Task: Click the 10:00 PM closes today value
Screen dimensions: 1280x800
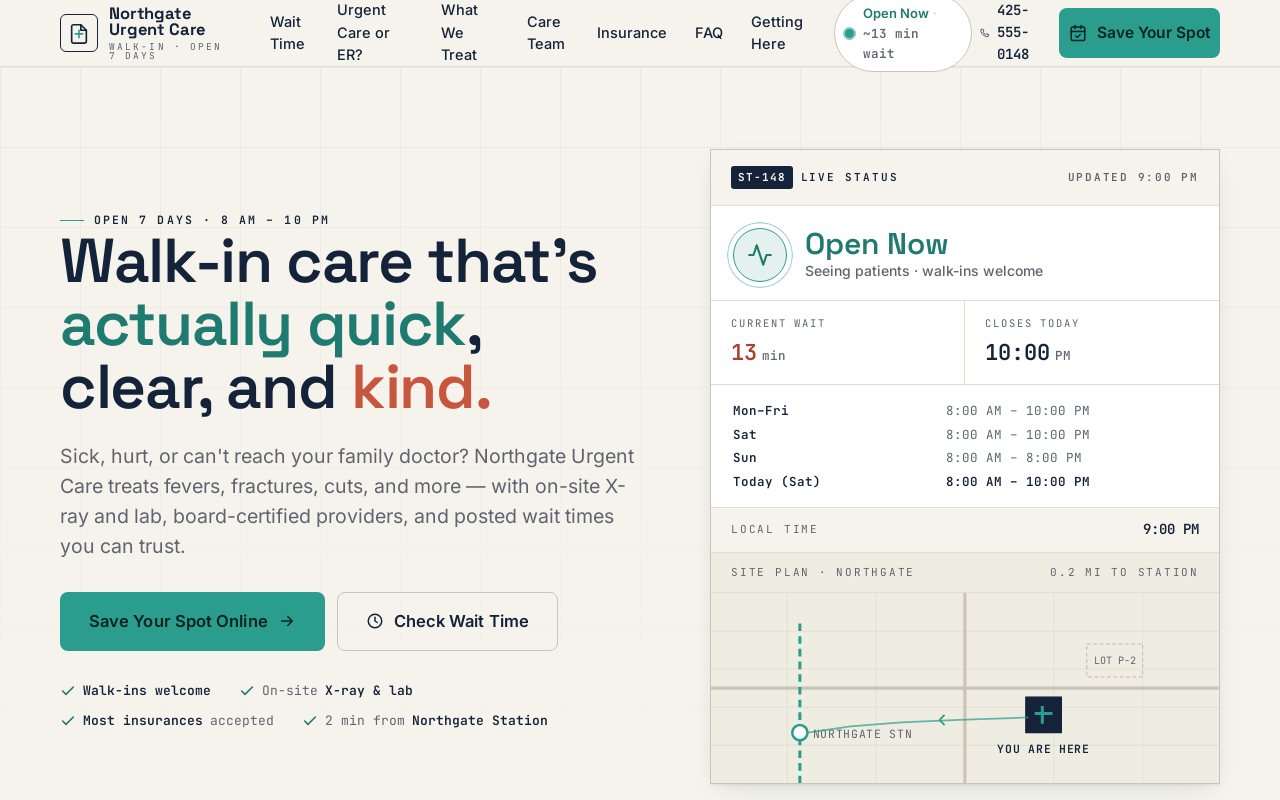Action: [1027, 353]
